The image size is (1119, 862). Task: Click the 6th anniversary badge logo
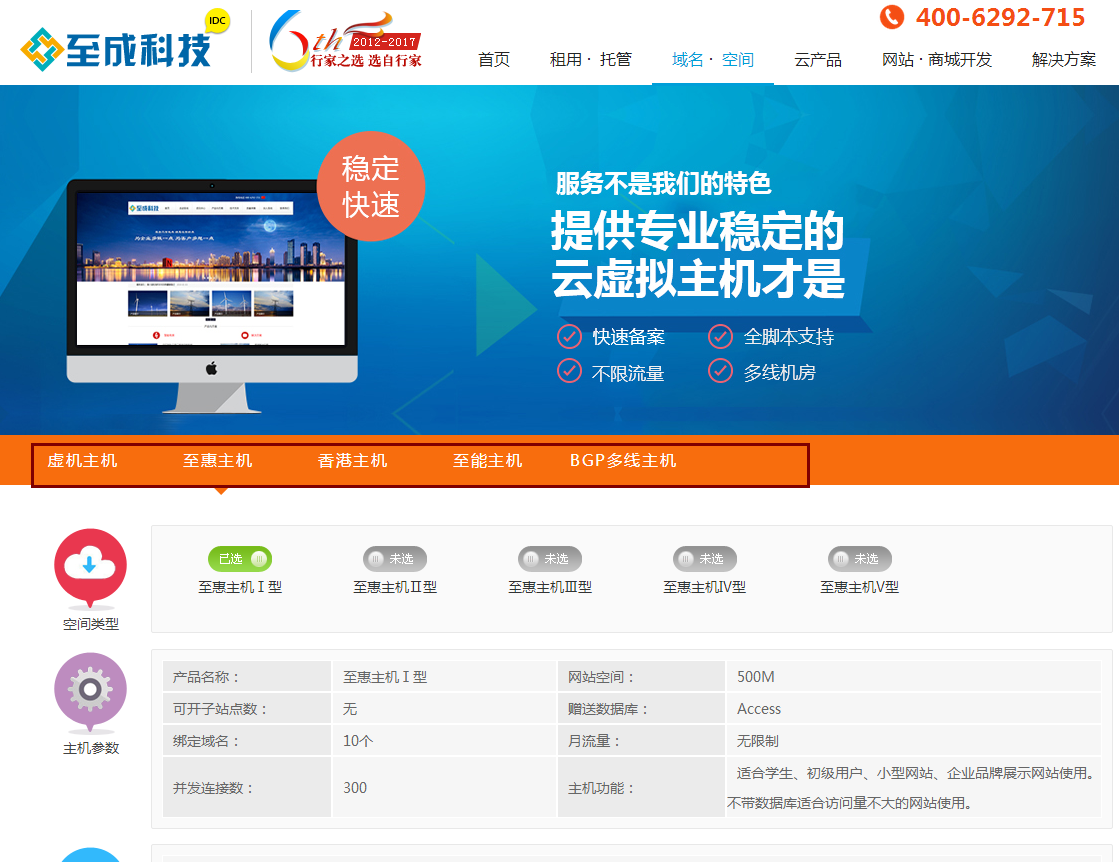[x=345, y=42]
